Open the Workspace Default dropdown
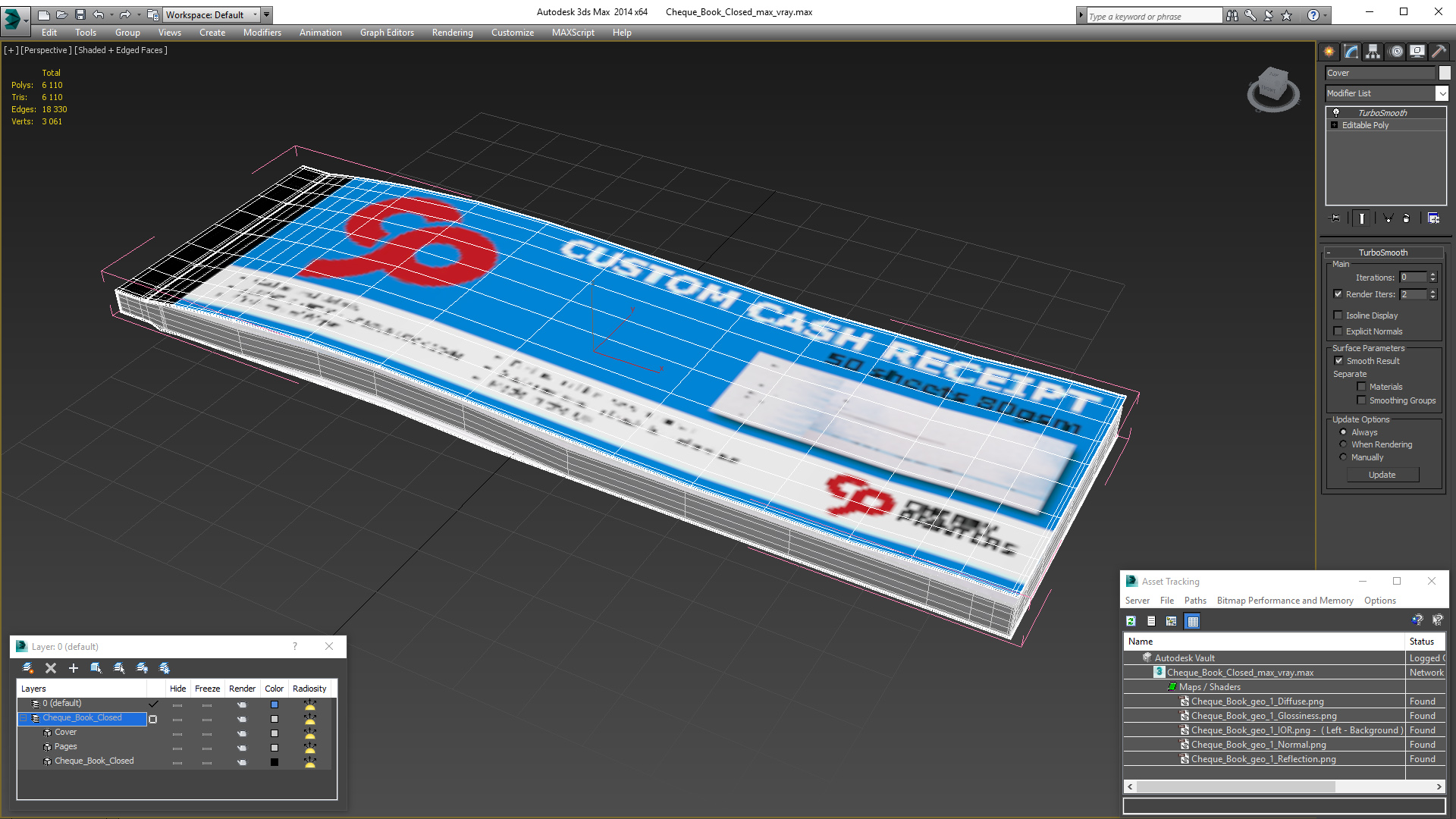Screen dimensions: 1456x819 [211, 14]
